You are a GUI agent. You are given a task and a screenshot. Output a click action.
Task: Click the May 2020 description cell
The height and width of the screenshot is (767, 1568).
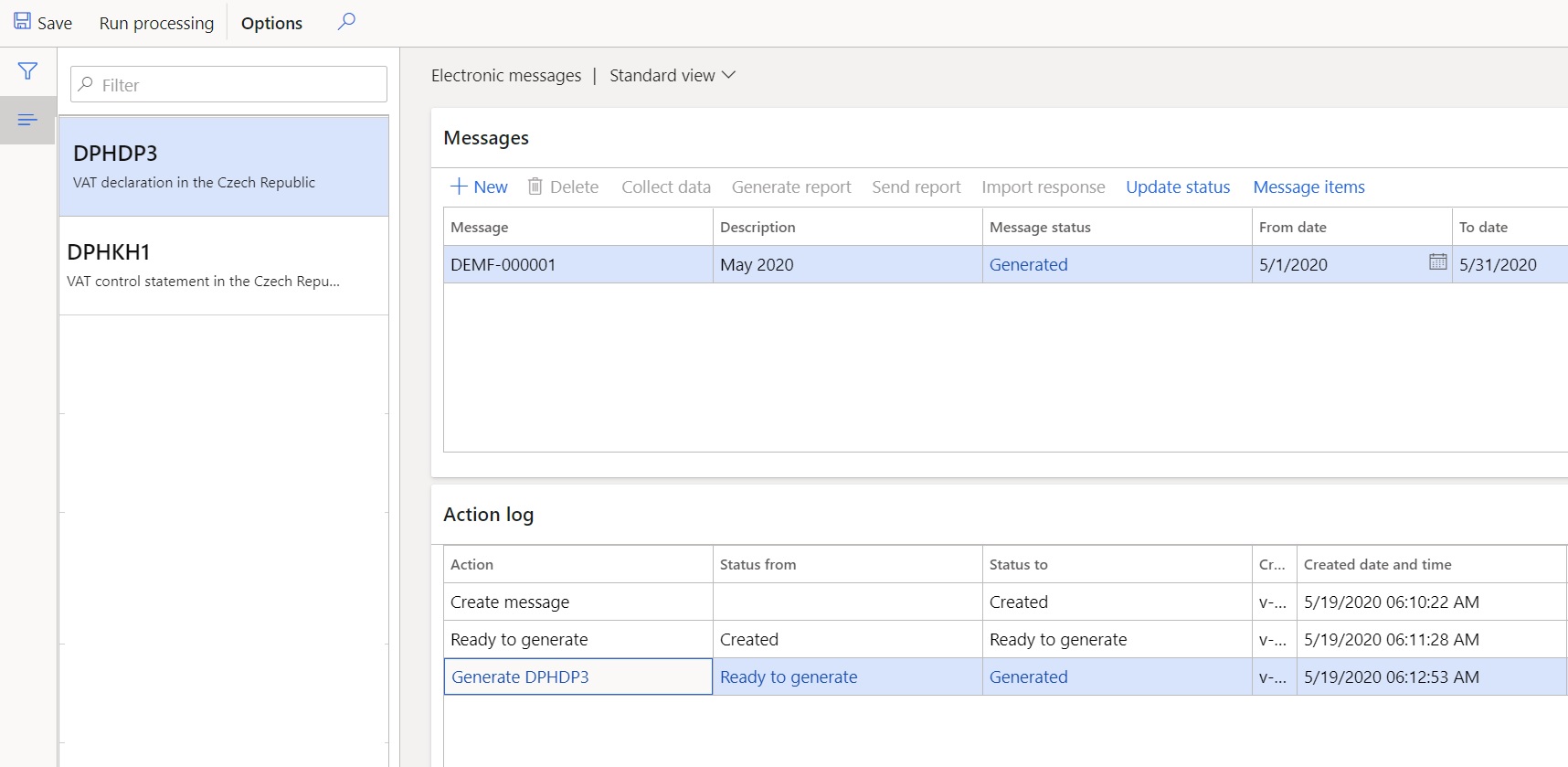click(847, 264)
